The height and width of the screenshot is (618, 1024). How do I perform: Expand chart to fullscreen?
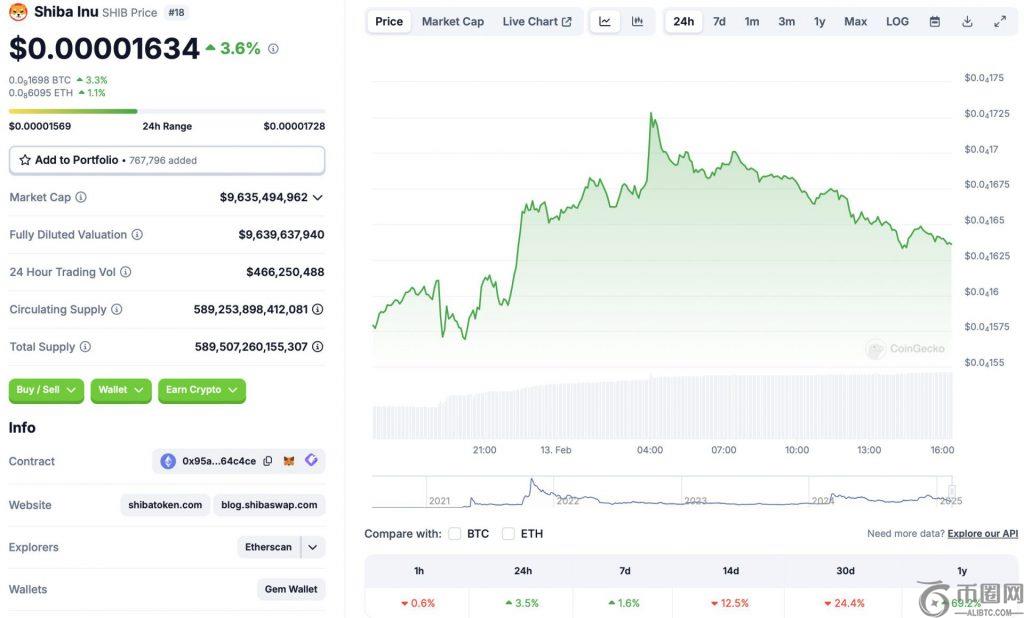tap(1000, 21)
